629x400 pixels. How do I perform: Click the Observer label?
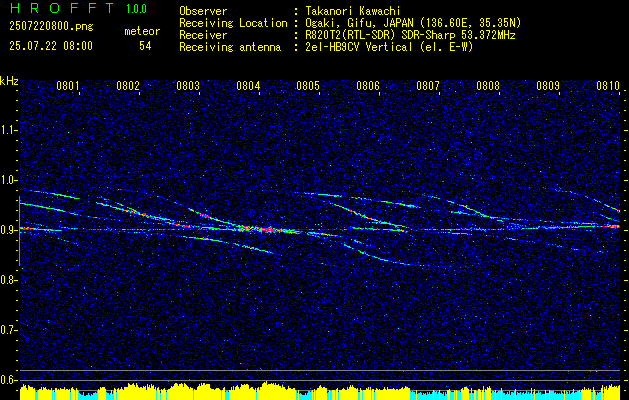pos(203,11)
